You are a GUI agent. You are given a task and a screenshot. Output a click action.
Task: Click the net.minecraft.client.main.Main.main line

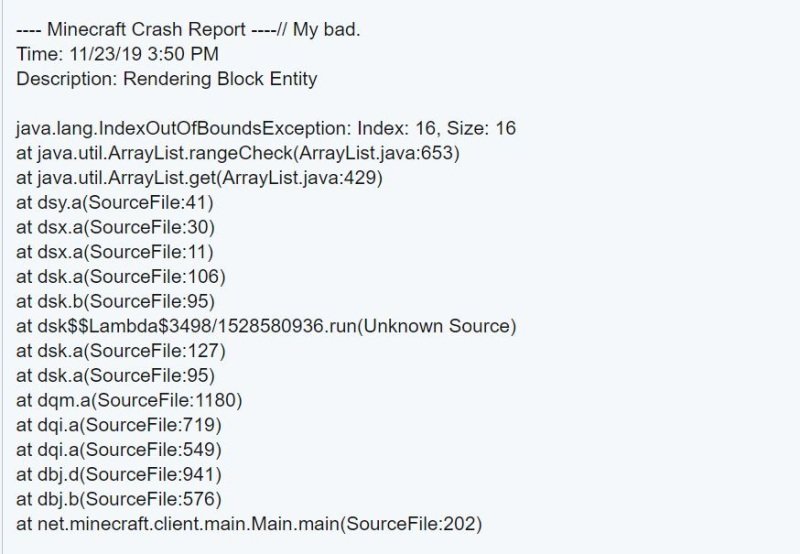[249, 523]
